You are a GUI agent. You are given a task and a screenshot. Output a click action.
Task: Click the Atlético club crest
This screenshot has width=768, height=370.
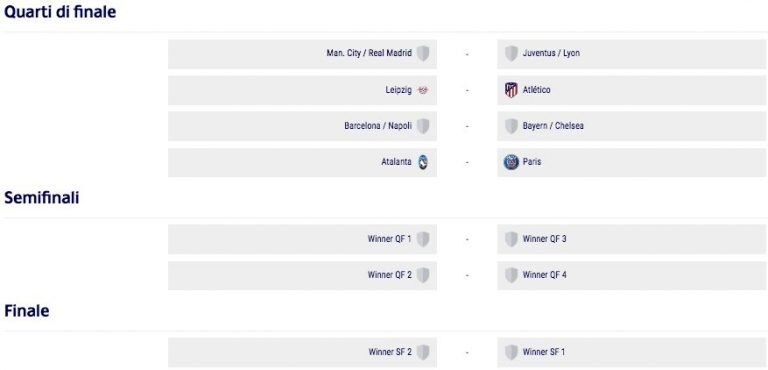click(511, 90)
